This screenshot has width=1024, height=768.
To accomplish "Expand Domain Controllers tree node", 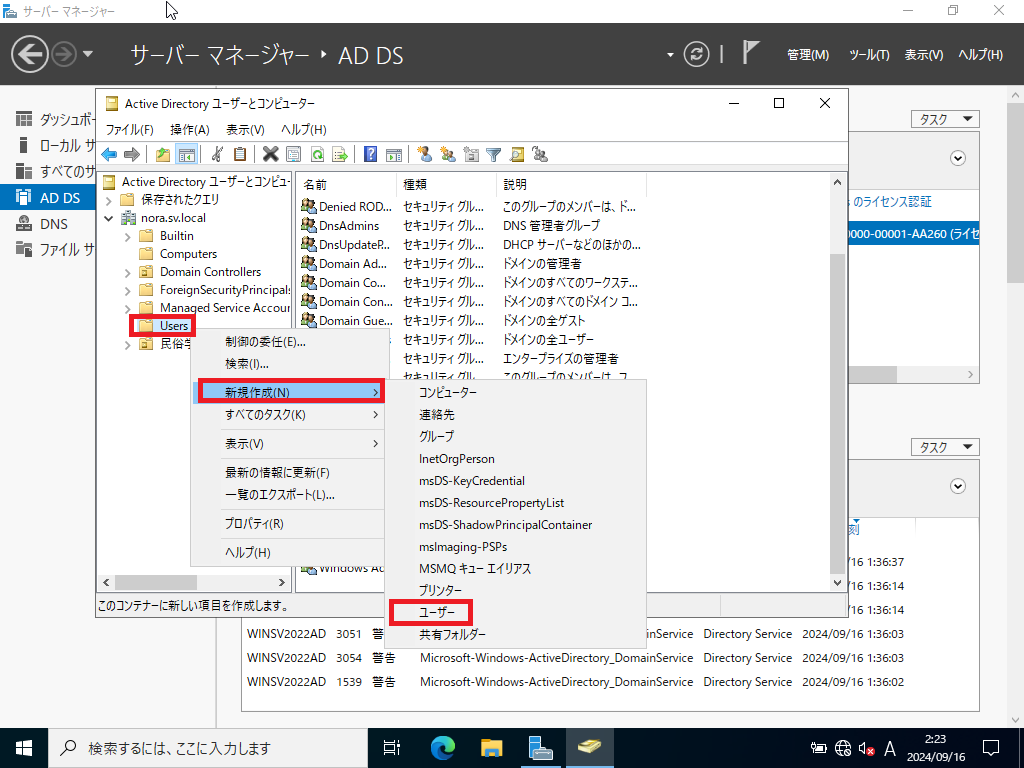I will click(x=128, y=272).
